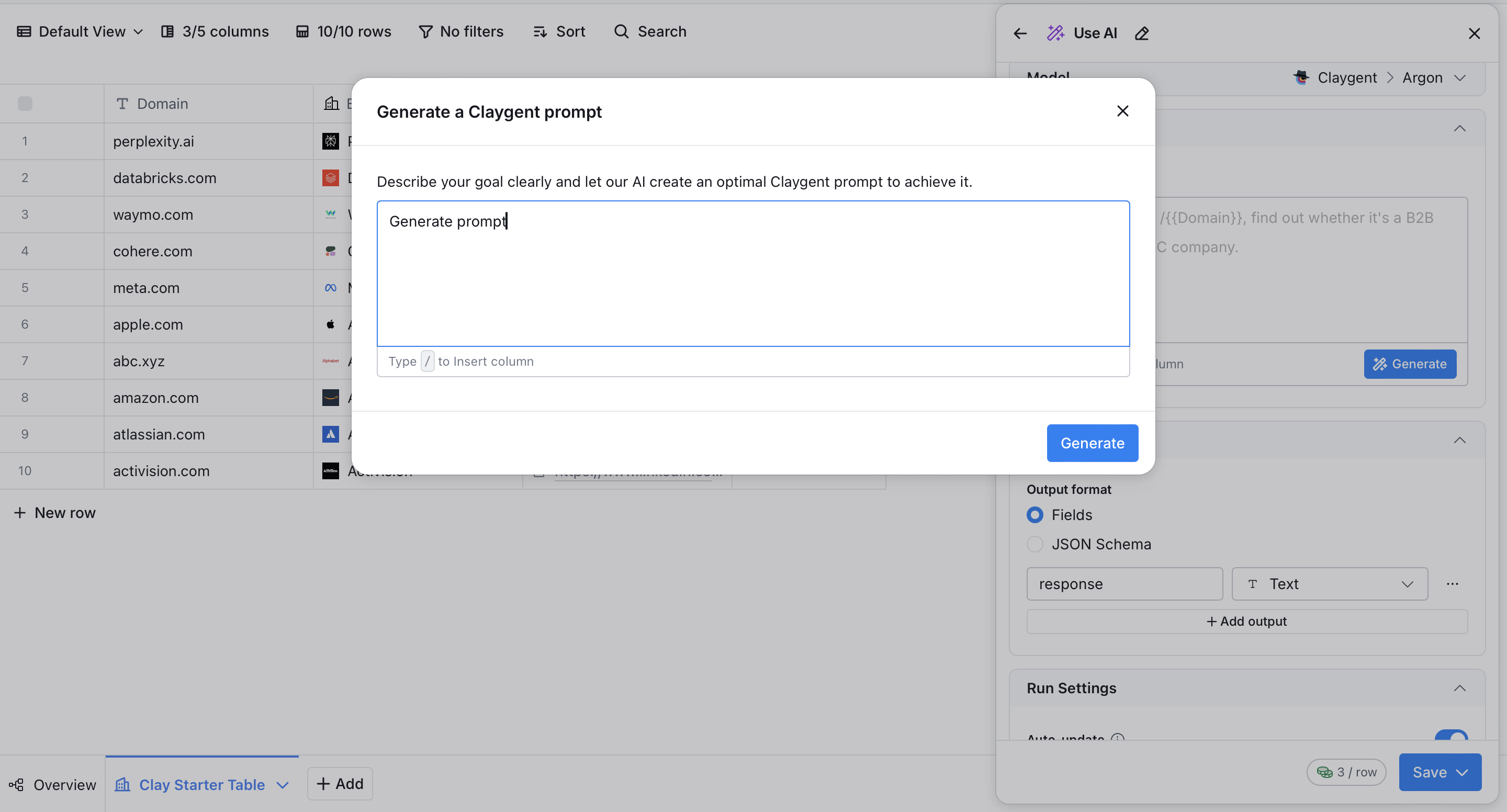Open the response output more options
The width and height of the screenshot is (1507, 812).
point(1453,584)
